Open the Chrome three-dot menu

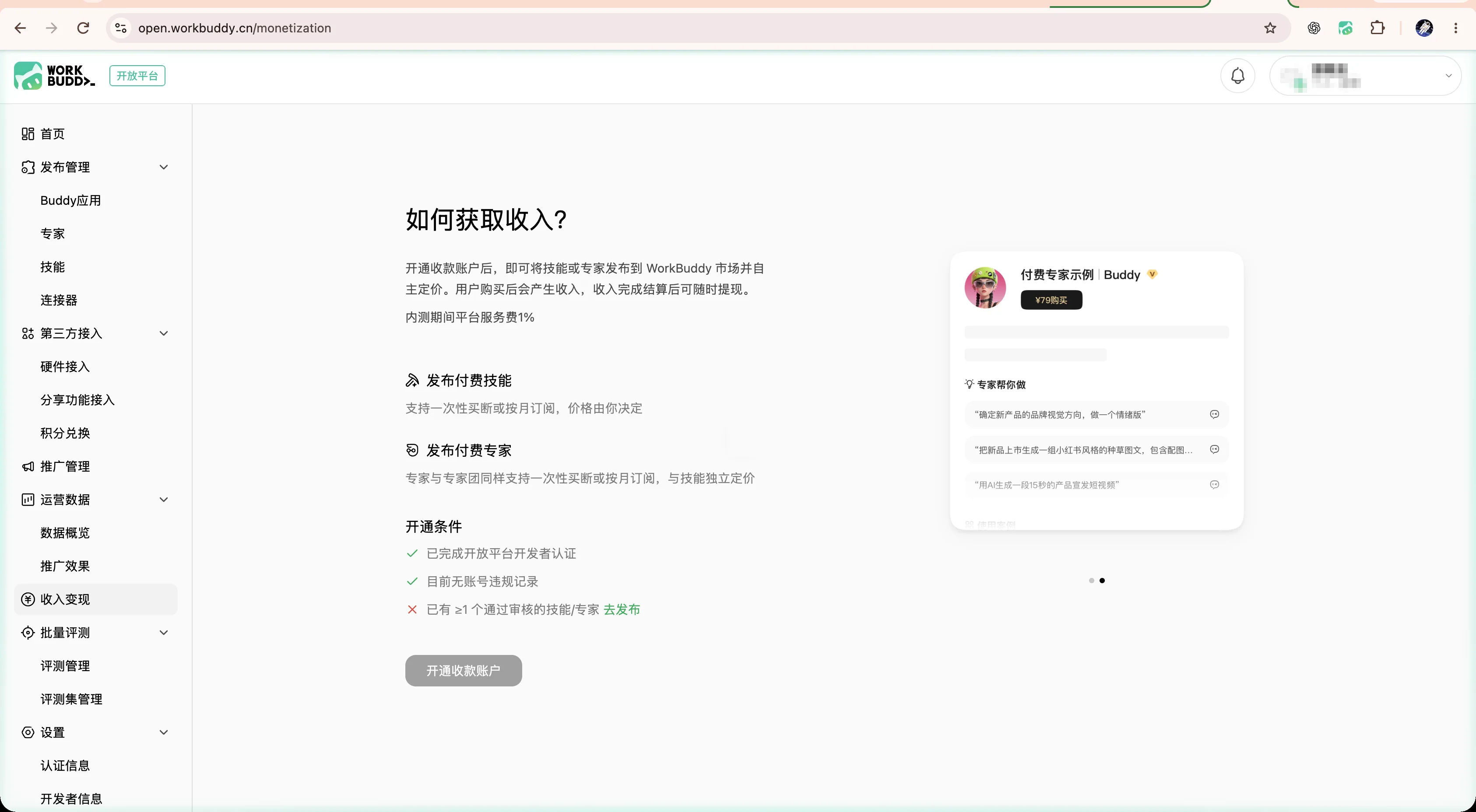click(x=1456, y=28)
